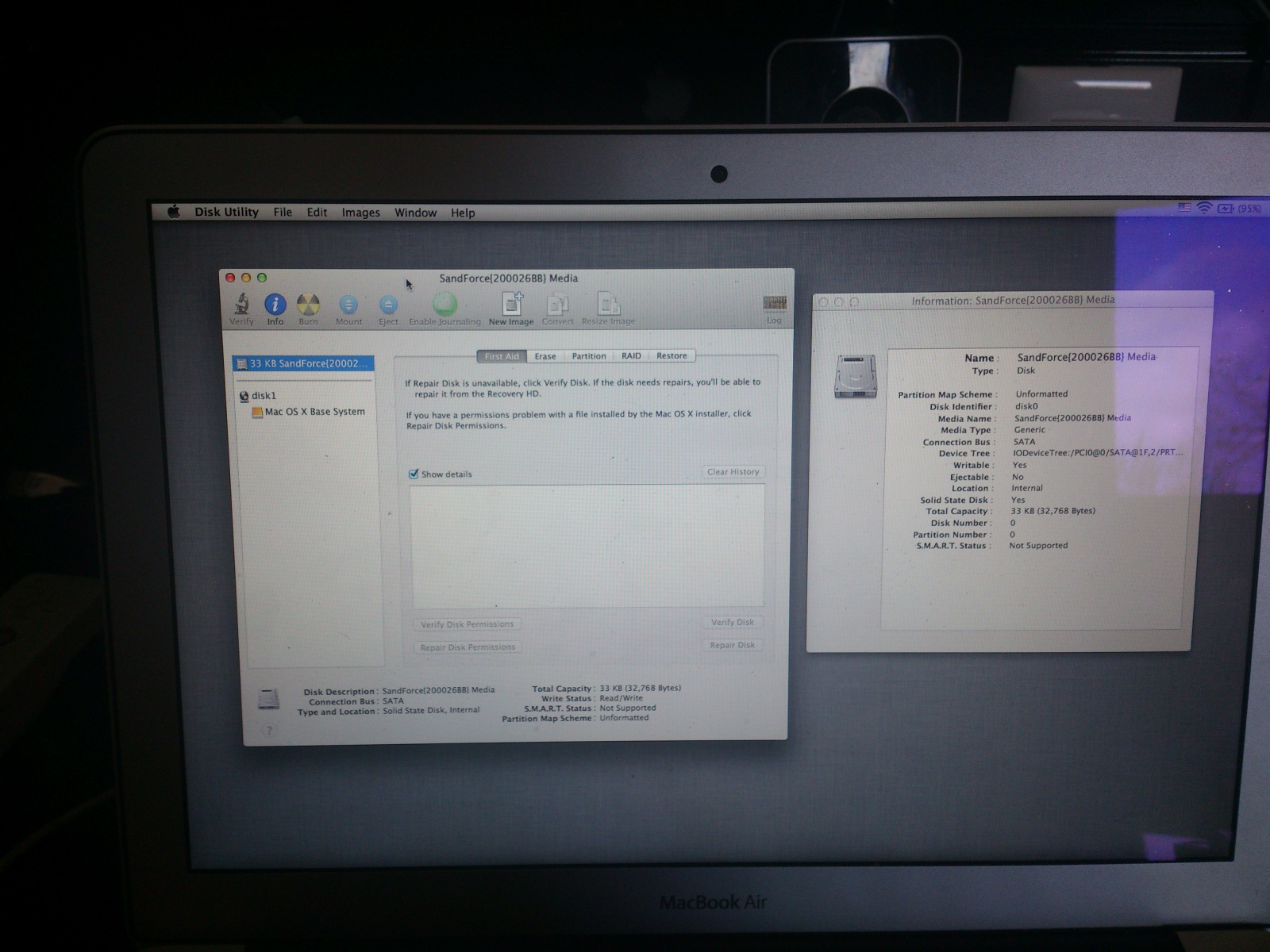Close the Disk Utility main window
This screenshot has width=1270, height=952.
[x=230, y=278]
